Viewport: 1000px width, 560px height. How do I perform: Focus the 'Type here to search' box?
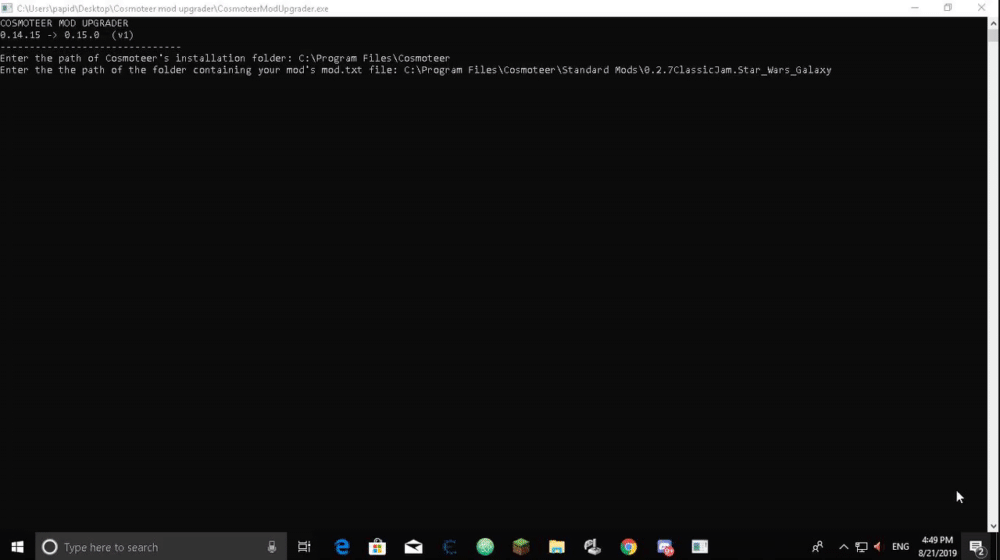tap(161, 547)
